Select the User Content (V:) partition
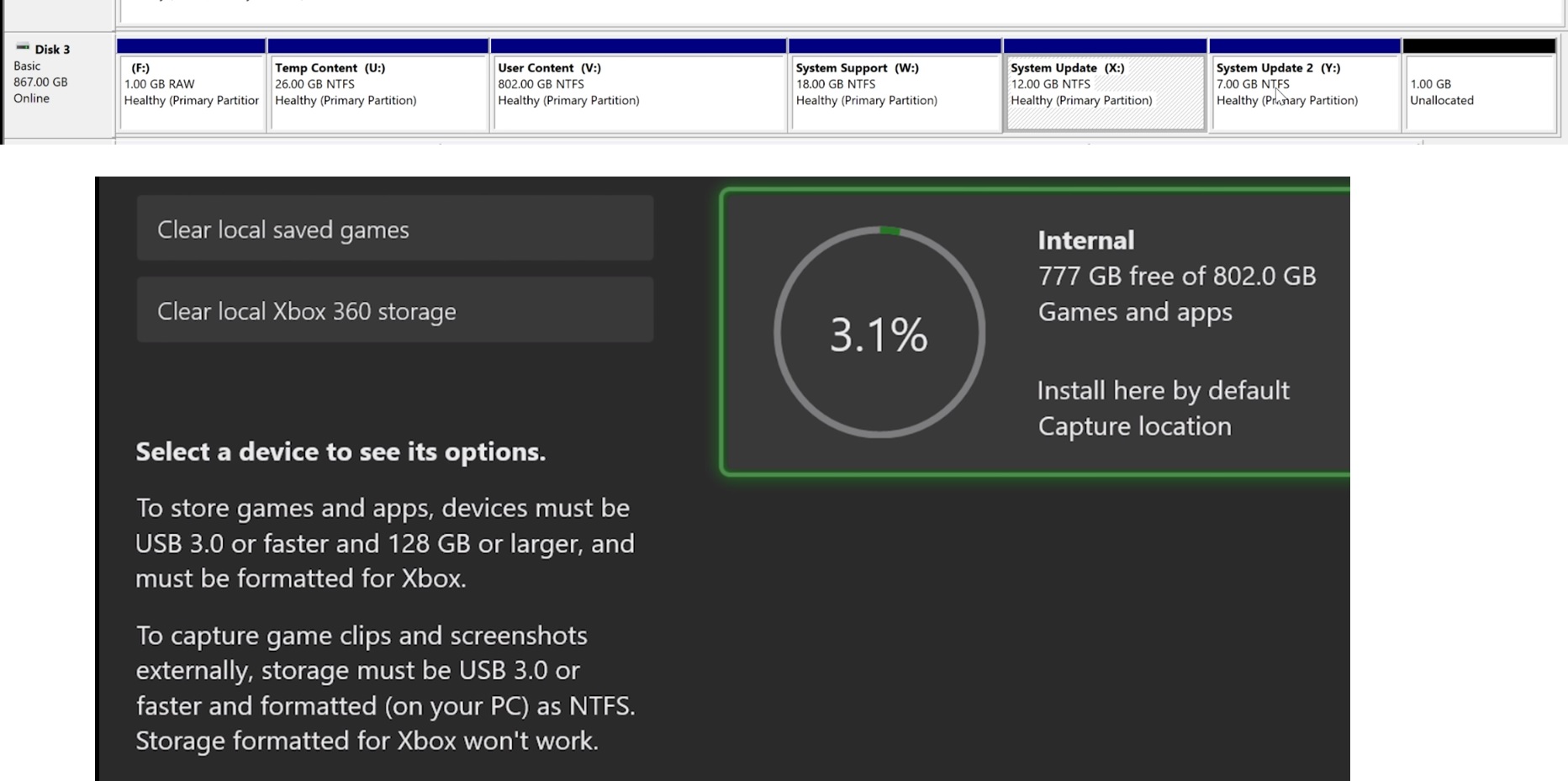 637,88
